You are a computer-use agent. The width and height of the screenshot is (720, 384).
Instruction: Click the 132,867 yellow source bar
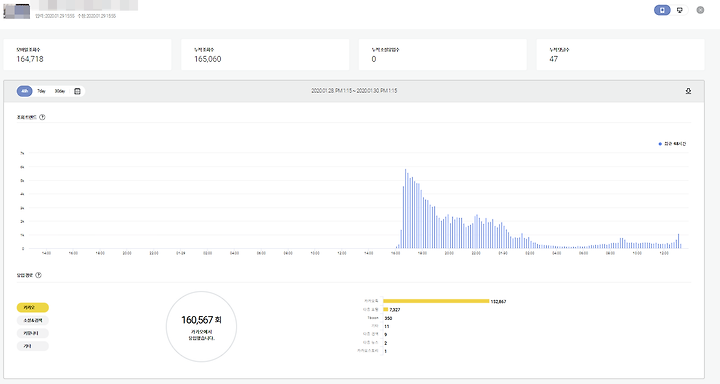tap(436, 301)
